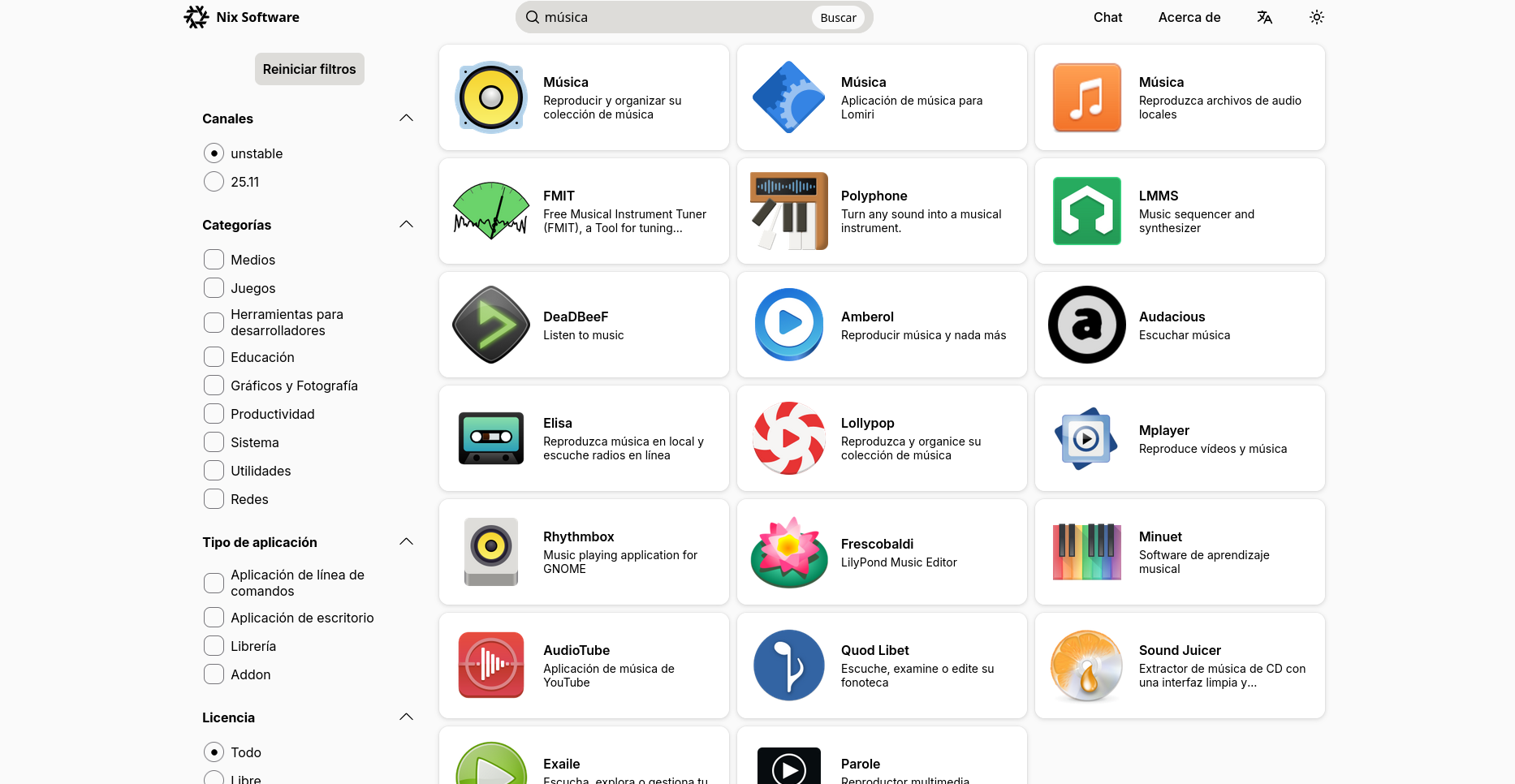Viewport: 1515px width, 784px height.
Task: Check the Aplicación de escritorio filter
Action: pos(214,618)
